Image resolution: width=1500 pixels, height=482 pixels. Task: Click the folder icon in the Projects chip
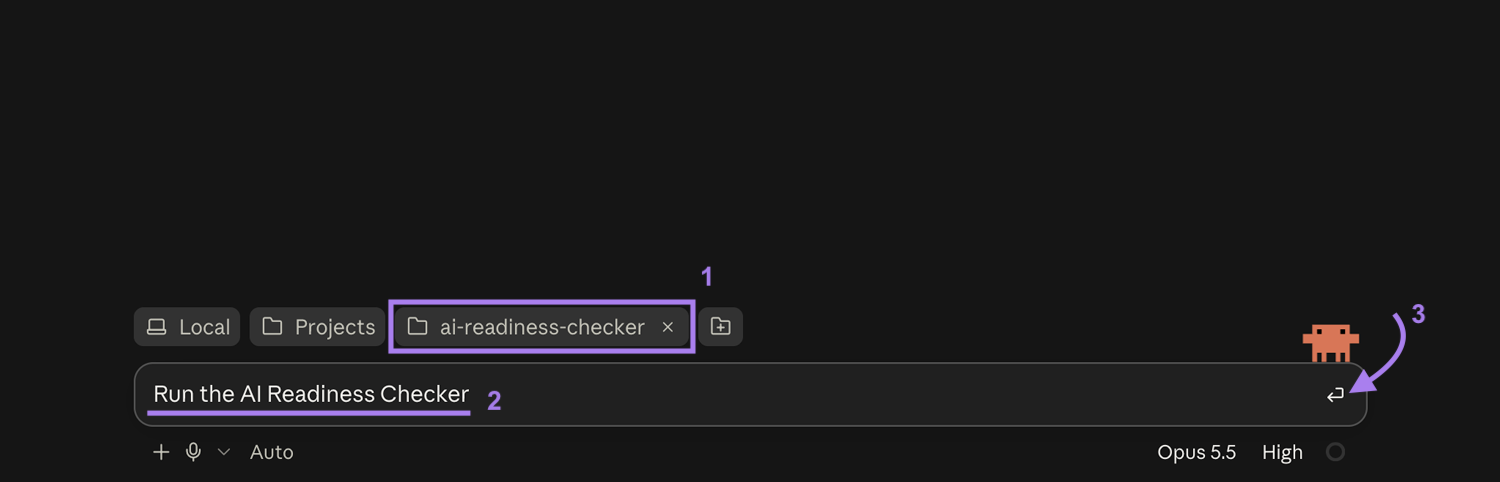coord(272,327)
